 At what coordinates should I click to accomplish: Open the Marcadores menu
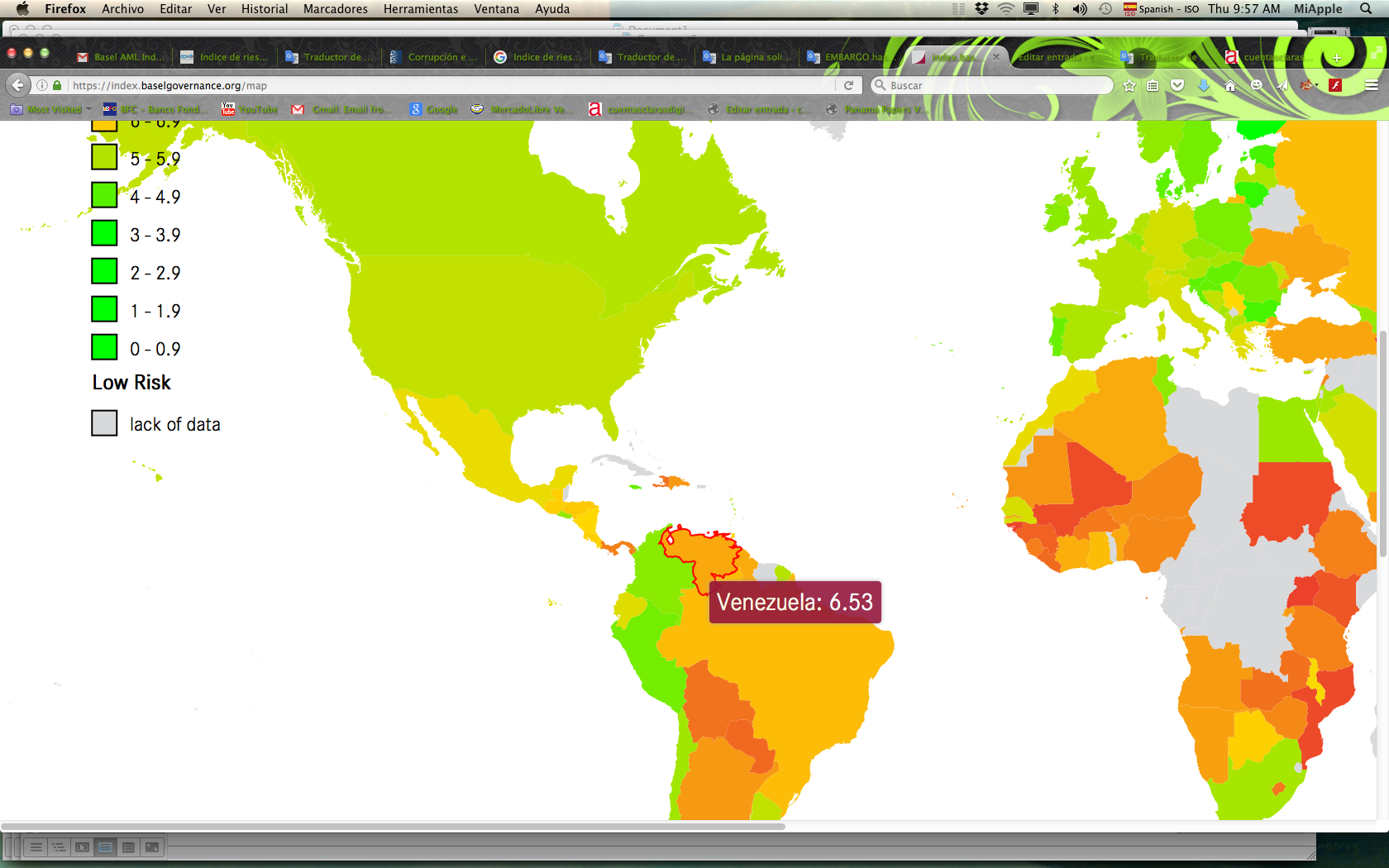pos(335,9)
